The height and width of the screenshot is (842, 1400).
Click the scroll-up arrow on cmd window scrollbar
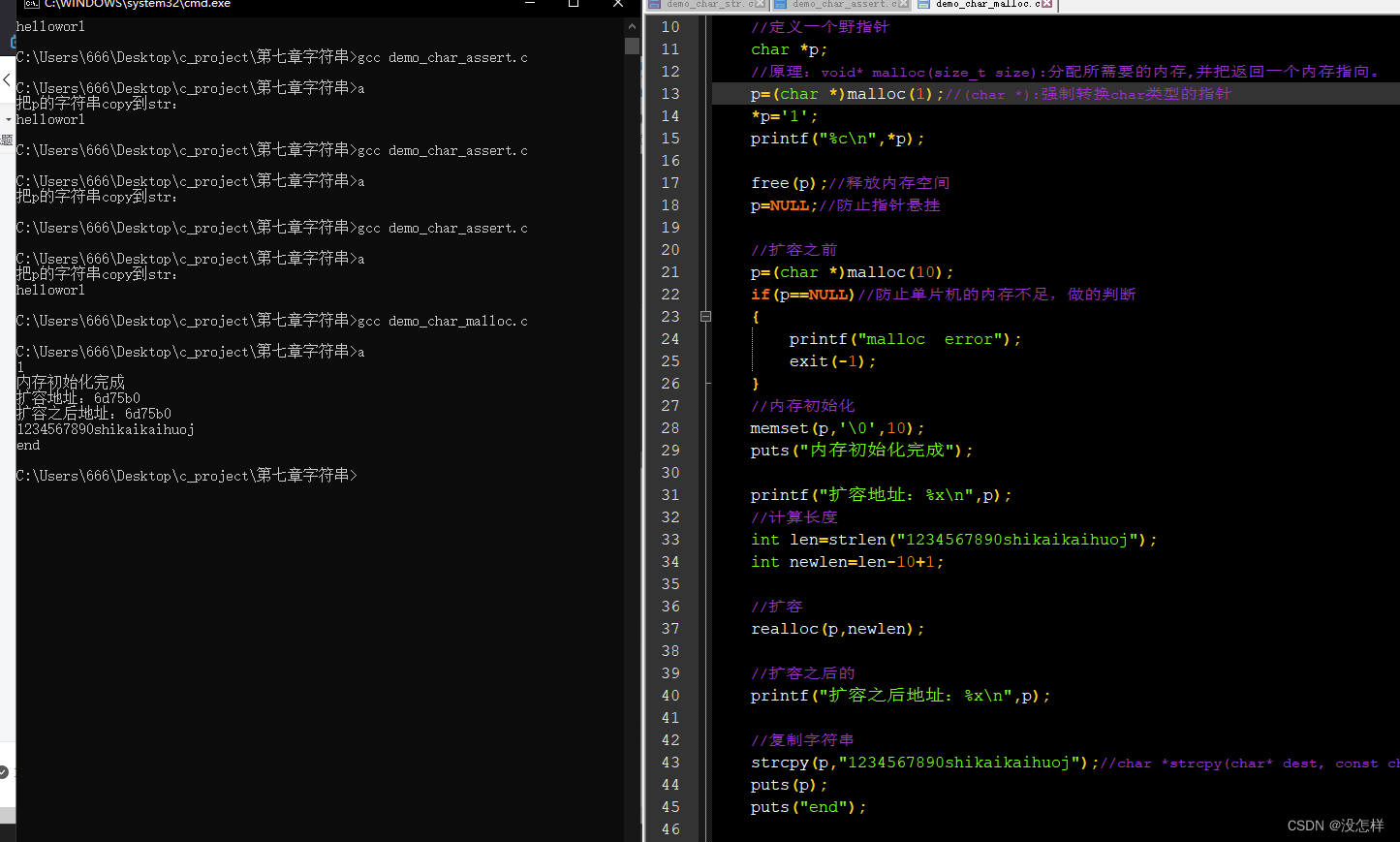(633, 26)
